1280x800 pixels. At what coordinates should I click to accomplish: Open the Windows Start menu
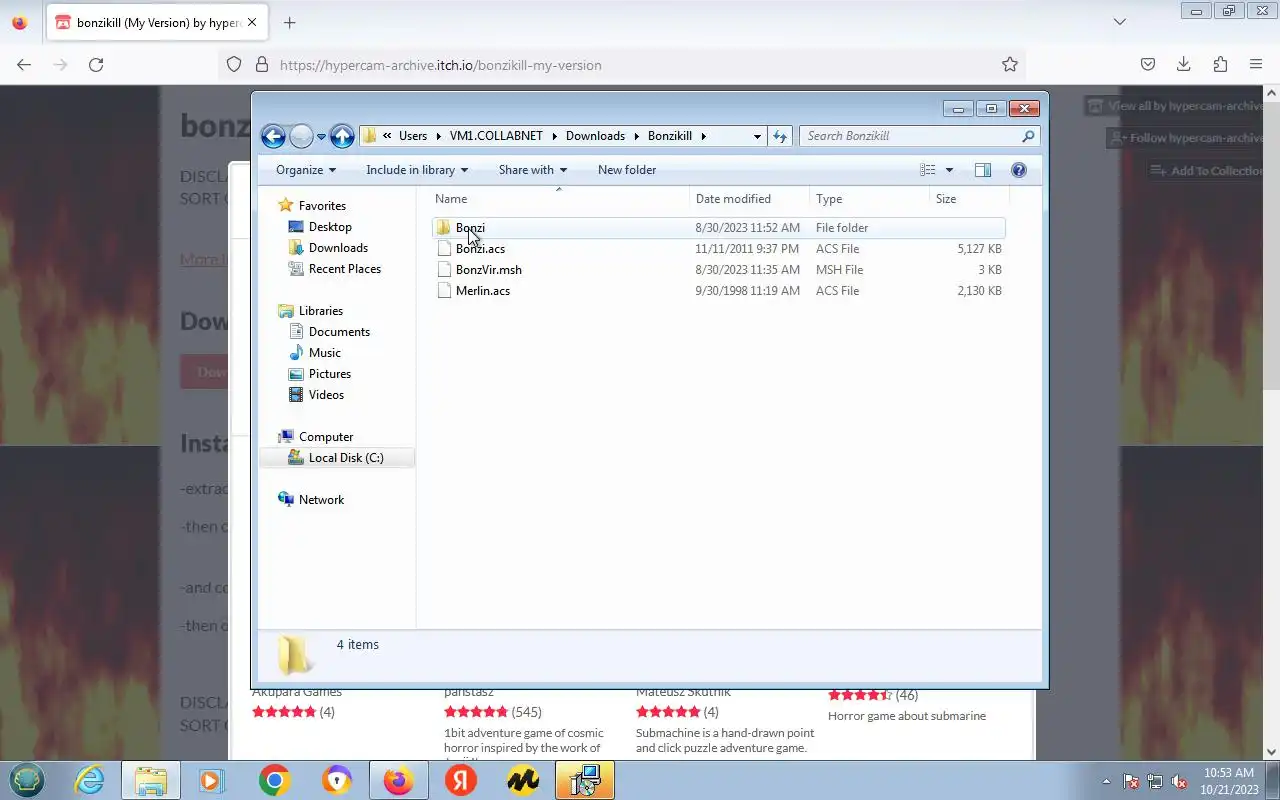click(27, 781)
